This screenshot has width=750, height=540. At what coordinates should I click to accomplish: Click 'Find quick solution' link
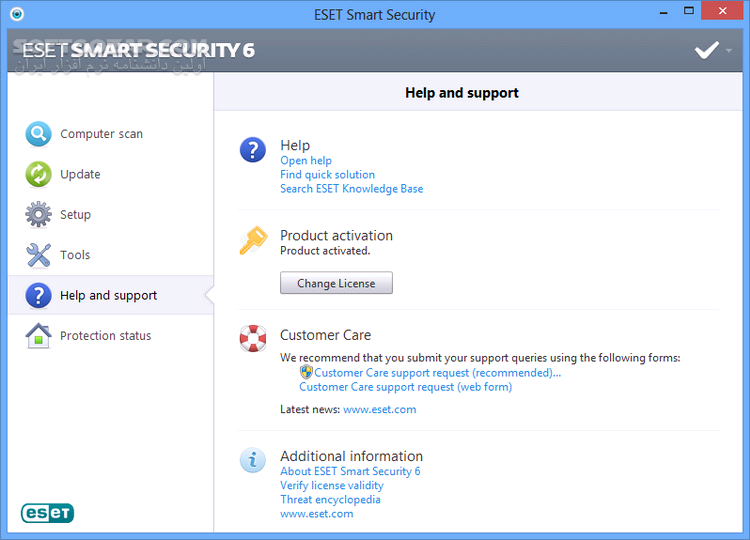[328, 175]
